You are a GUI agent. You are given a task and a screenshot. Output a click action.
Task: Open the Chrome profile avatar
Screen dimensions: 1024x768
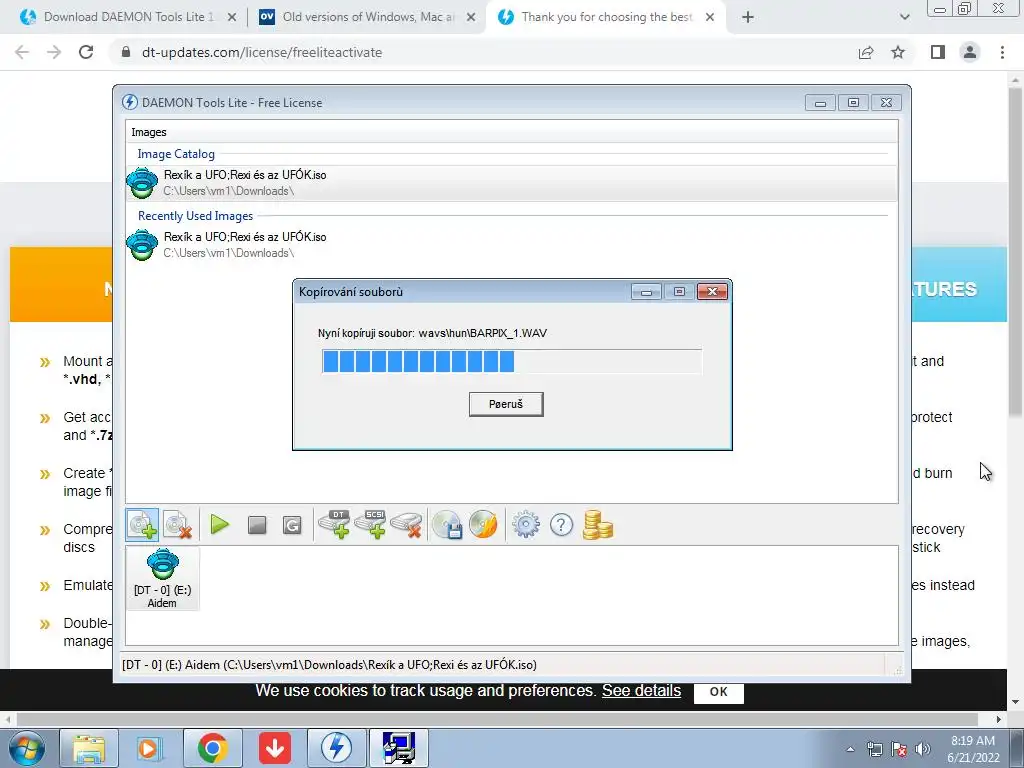pyautogui.click(x=970, y=52)
